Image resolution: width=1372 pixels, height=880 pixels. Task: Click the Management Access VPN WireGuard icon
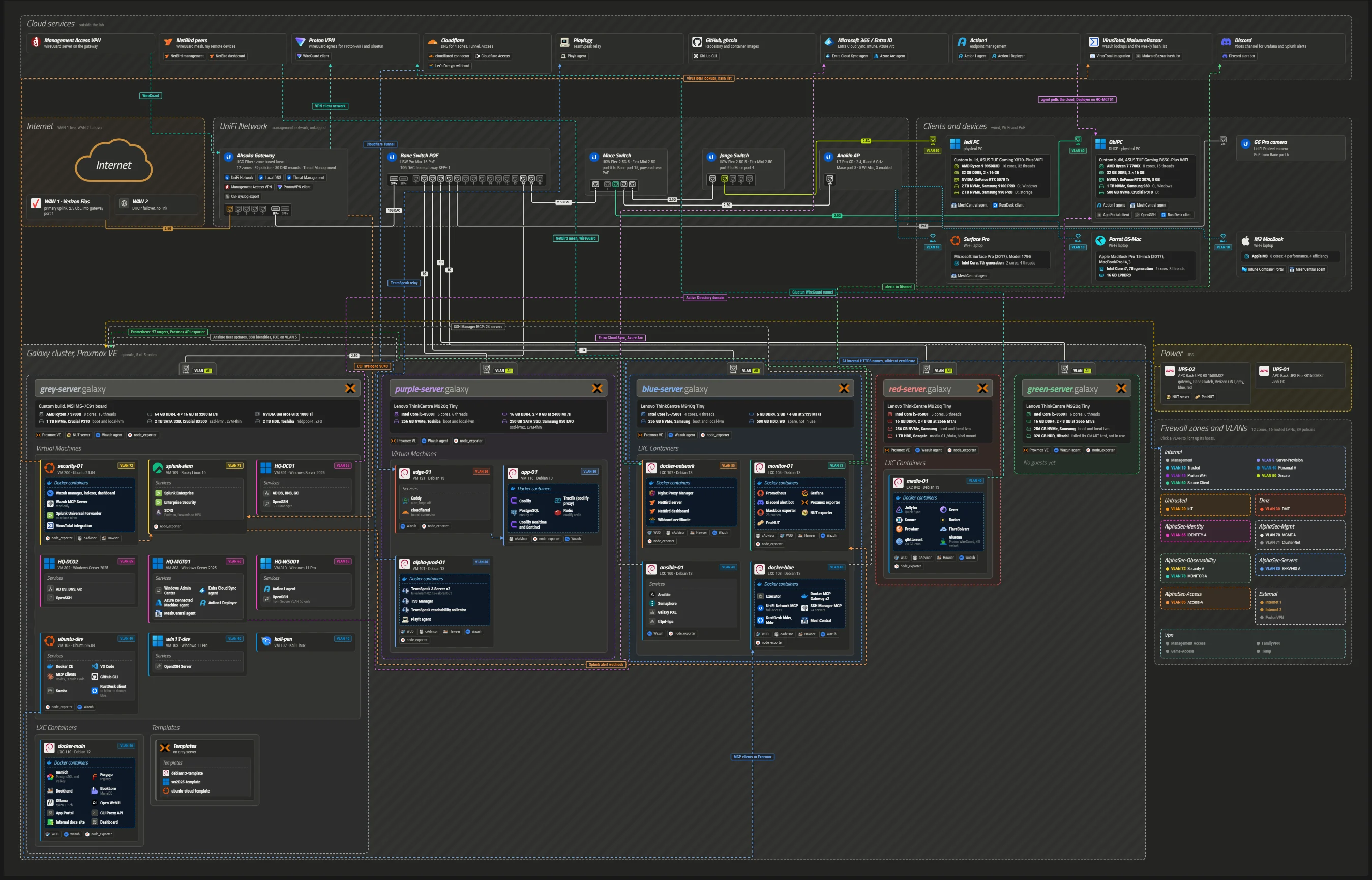(x=36, y=42)
